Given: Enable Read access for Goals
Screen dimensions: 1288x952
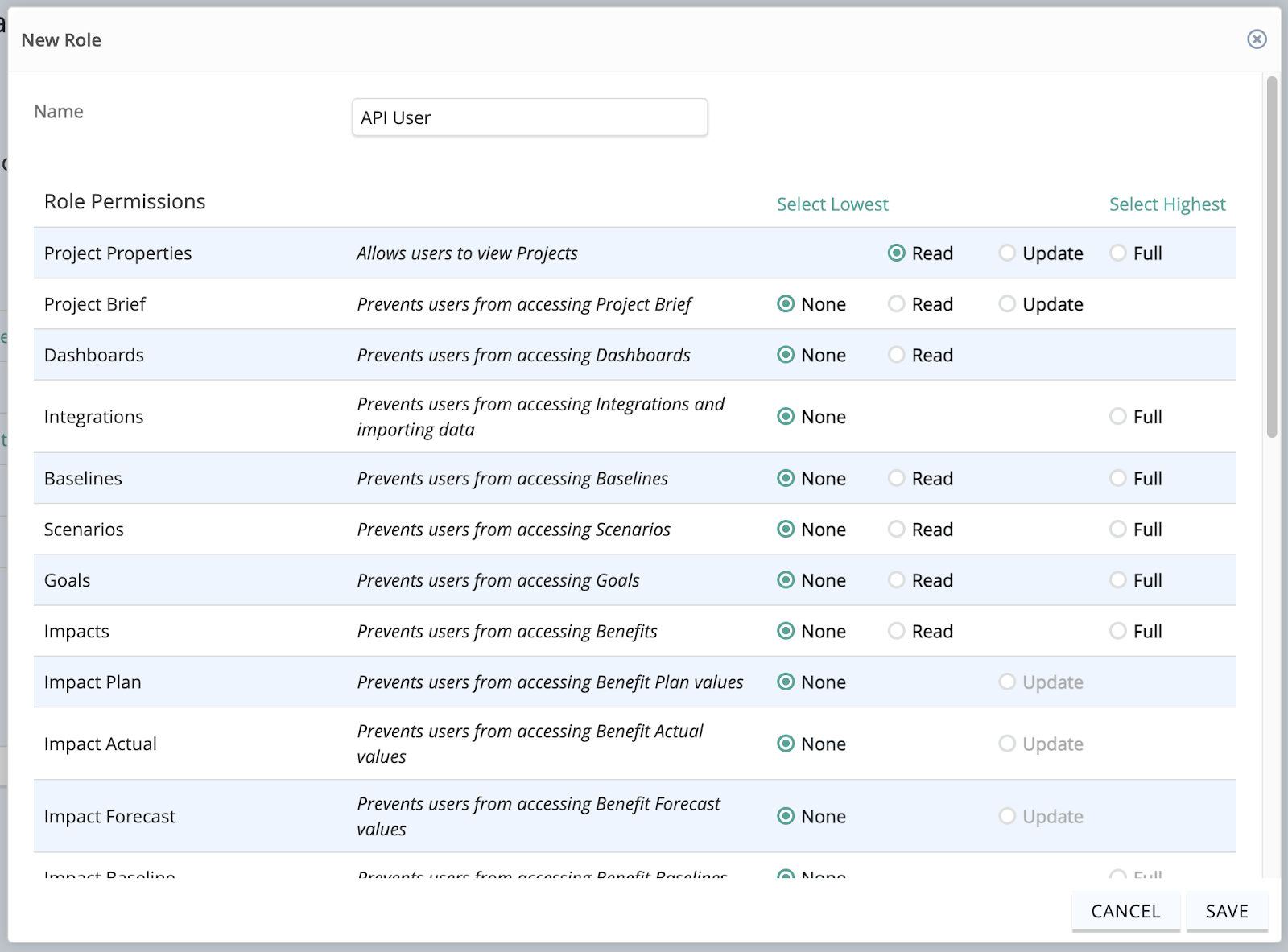Looking at the screenshot, I should [895, 580].
